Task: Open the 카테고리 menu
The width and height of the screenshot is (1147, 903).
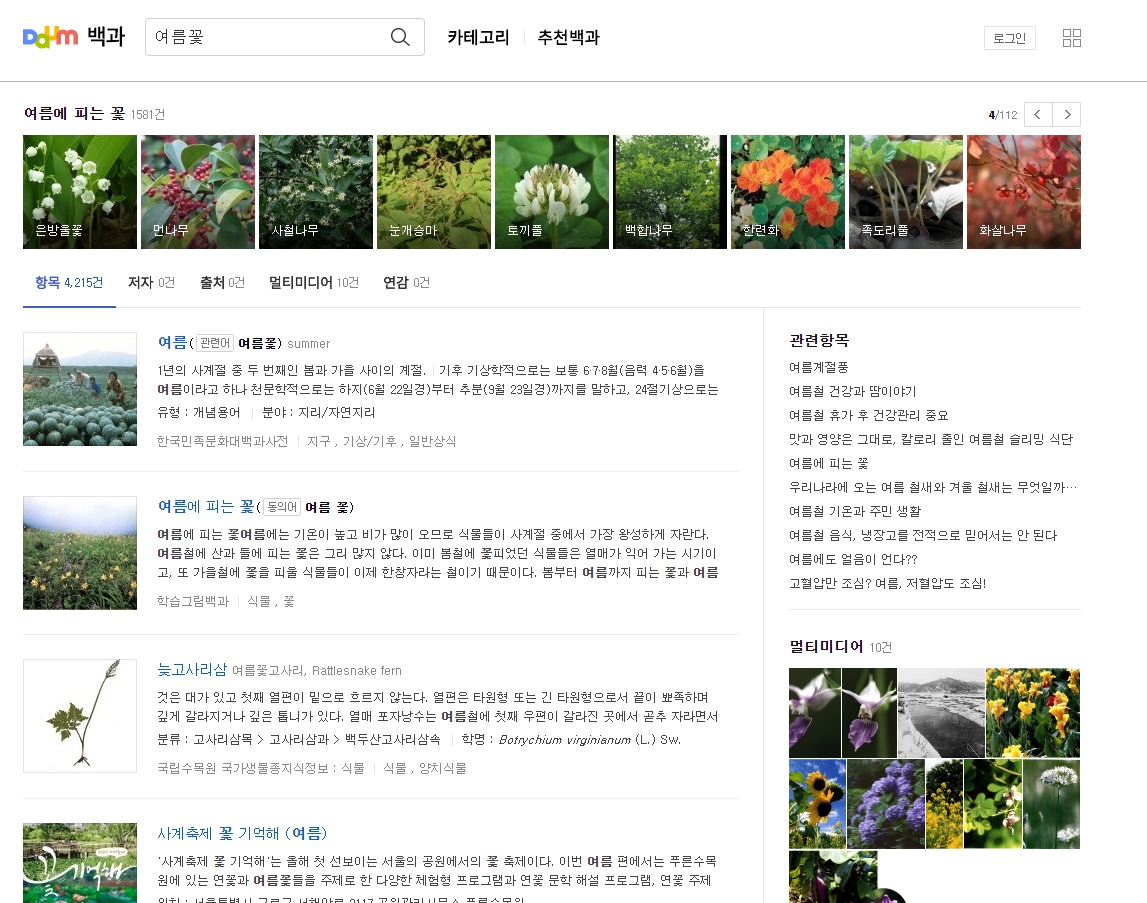Action: [x=476, y=36]
